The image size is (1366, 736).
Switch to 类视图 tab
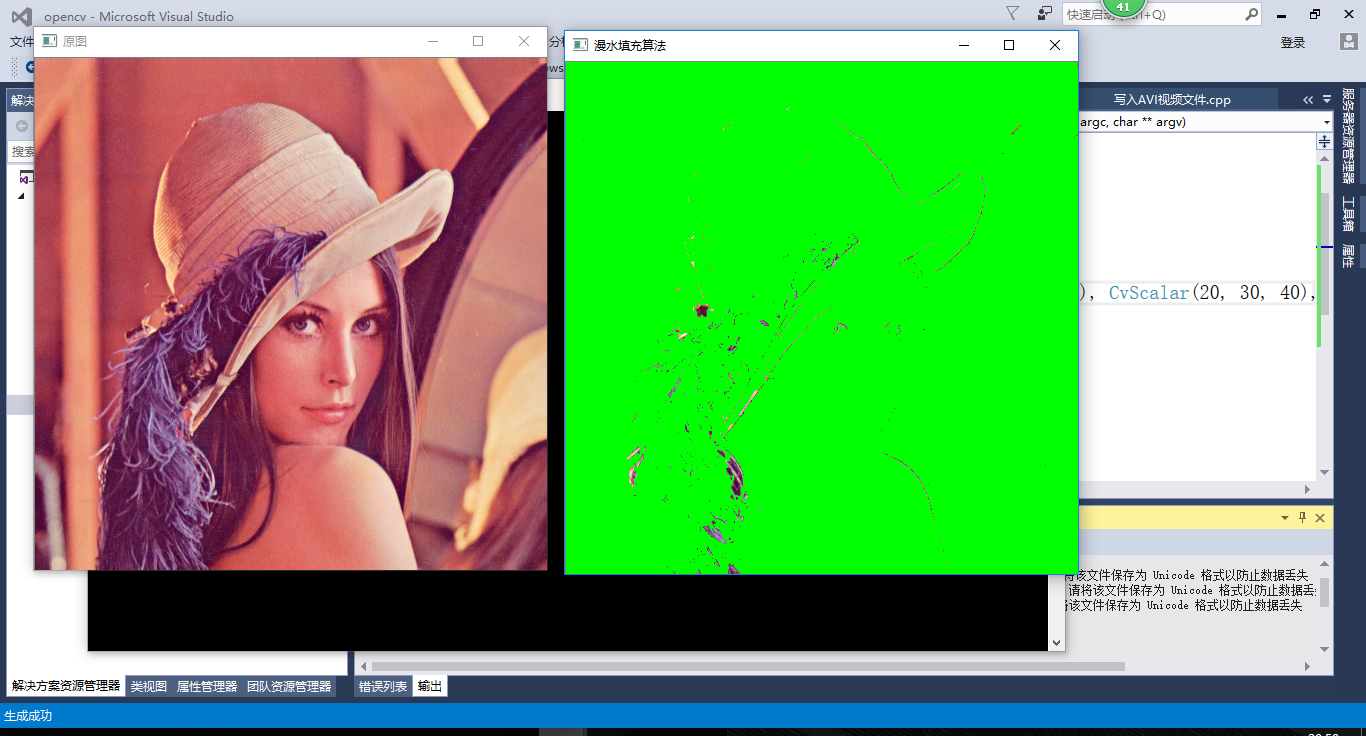tap(149, 686)
